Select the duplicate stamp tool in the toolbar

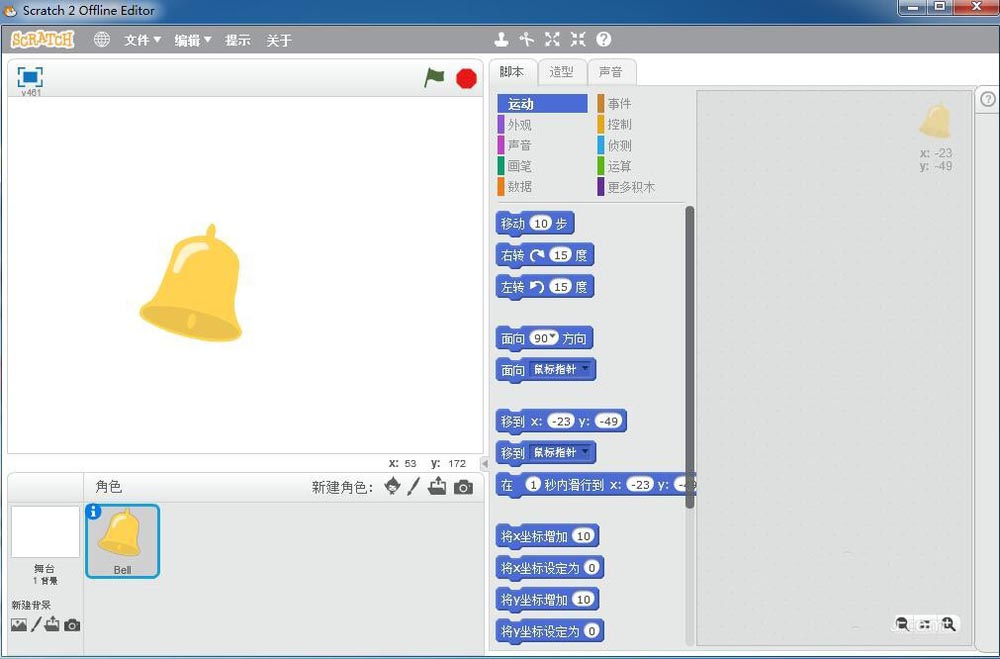click(502, 39)
